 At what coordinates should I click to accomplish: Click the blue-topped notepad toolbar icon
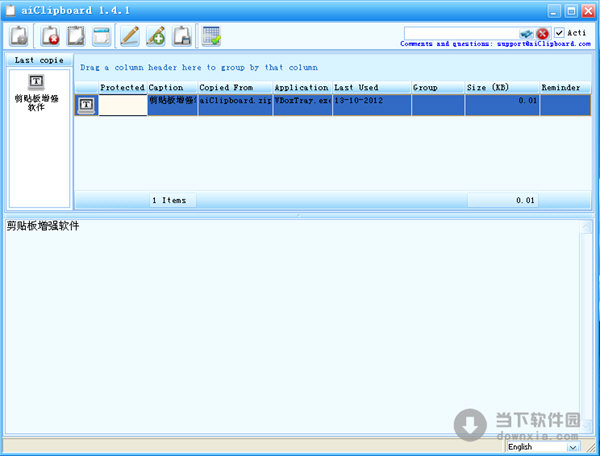point(101,36)
